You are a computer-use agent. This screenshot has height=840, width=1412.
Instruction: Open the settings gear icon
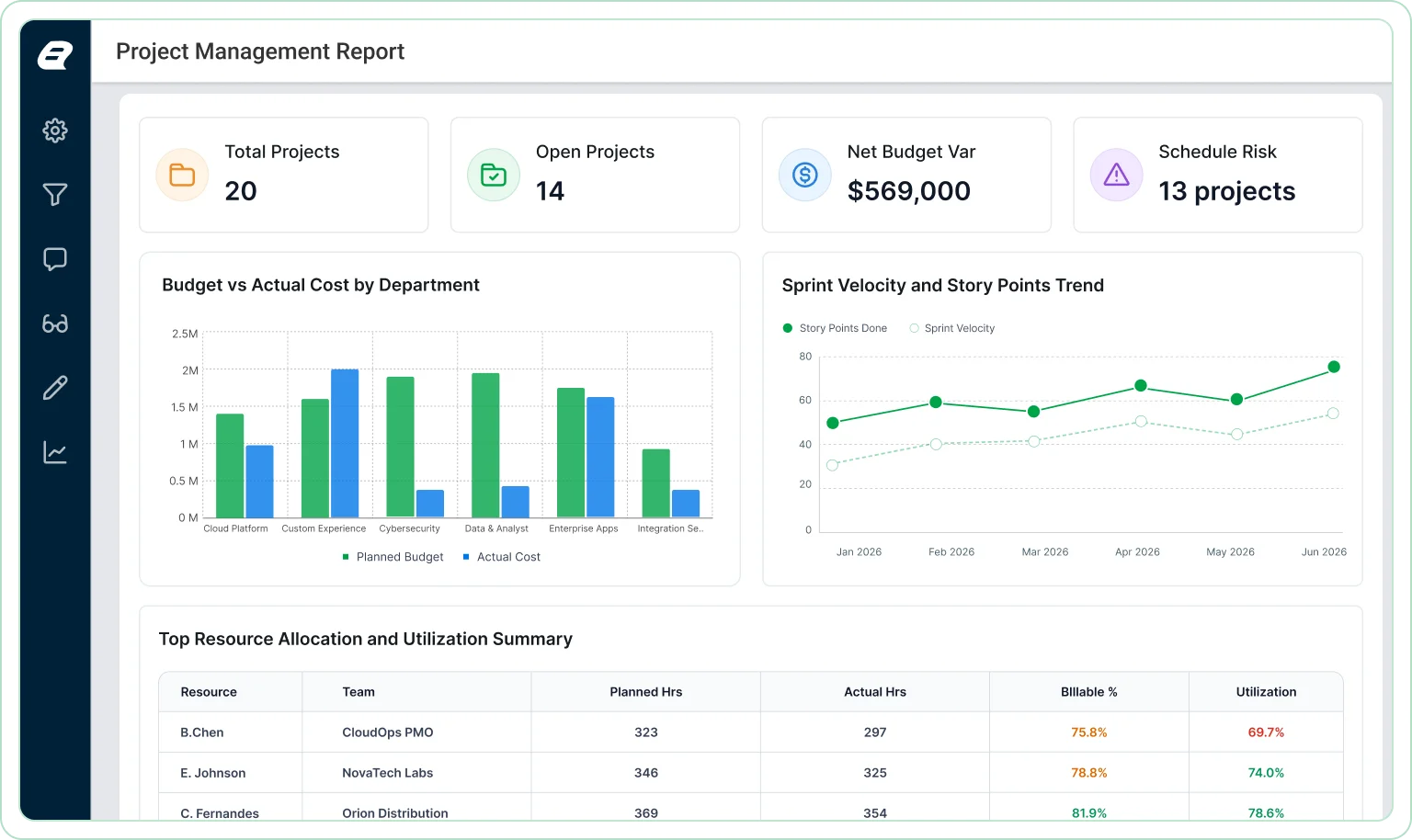click(55, 131)
